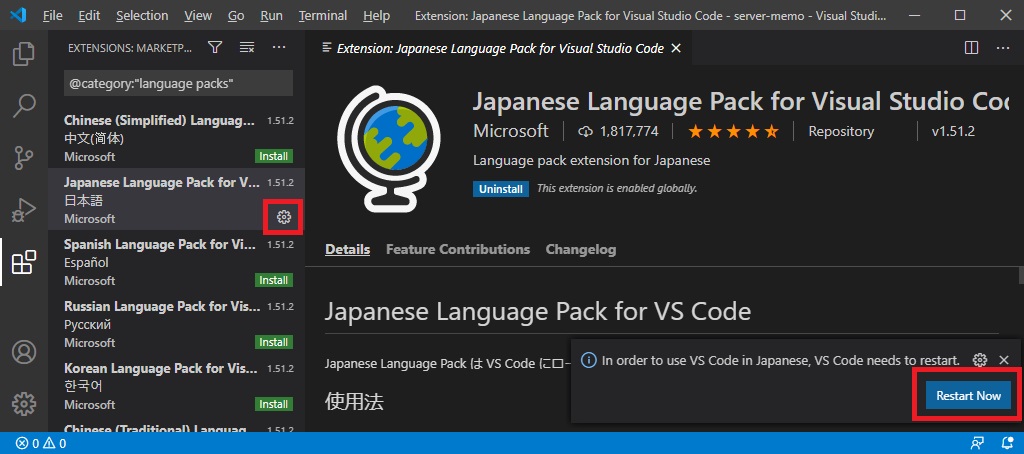Open Extensions panel more actions menu
This screenshot has height=454, width=1024.
tap(279, 47)
